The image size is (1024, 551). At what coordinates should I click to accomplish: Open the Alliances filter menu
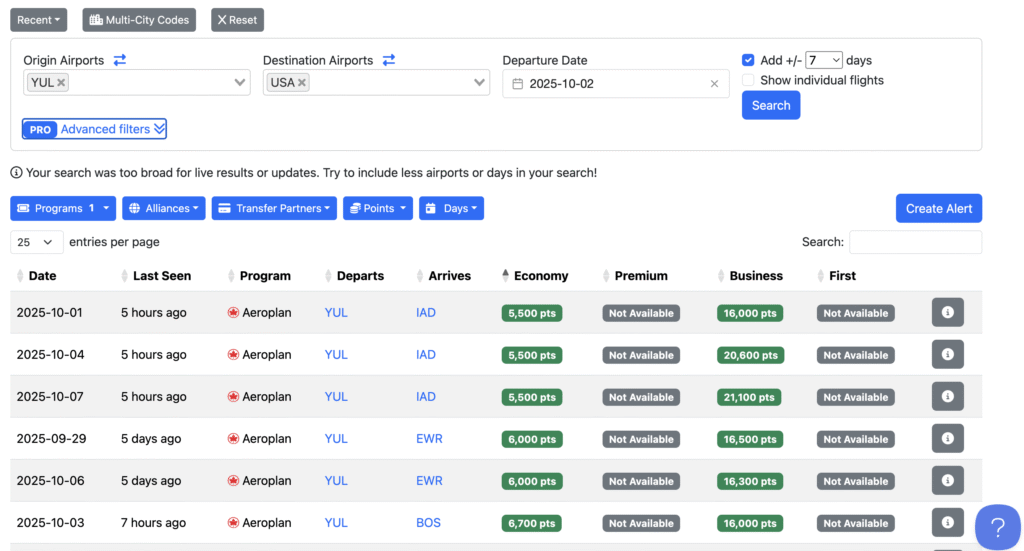(x=163, y=208)
